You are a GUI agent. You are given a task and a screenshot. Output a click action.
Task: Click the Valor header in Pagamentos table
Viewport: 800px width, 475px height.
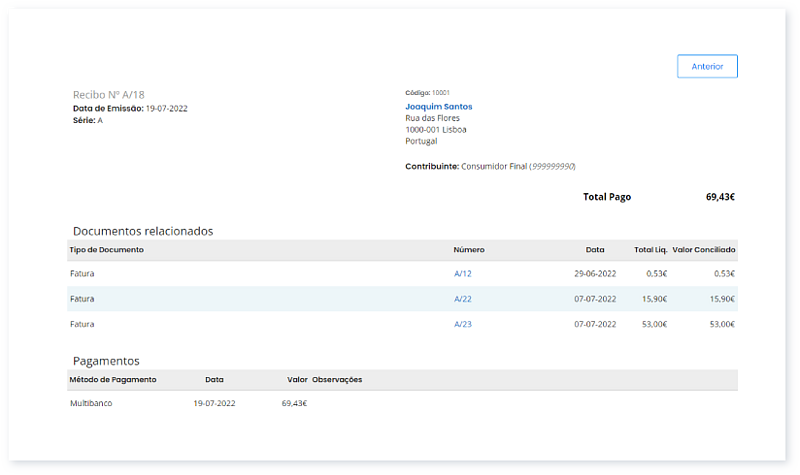(296, 380)
